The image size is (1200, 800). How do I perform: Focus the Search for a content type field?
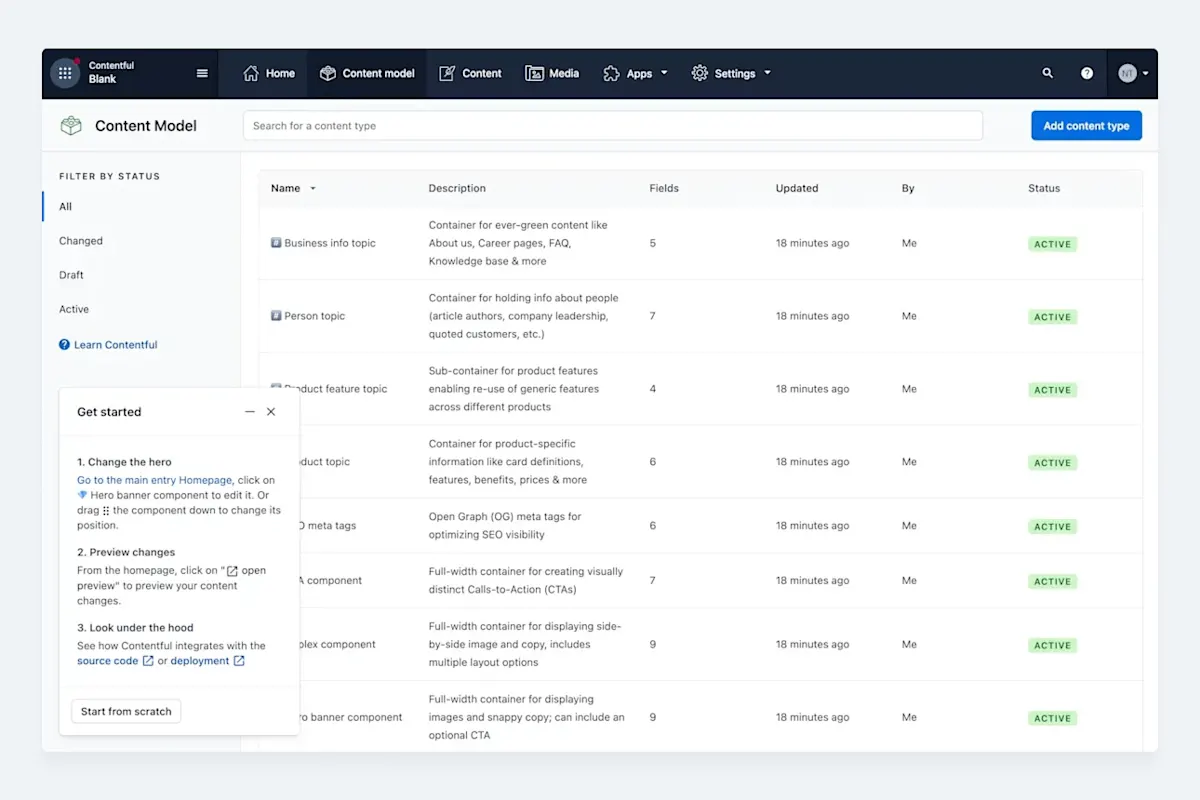612,126
